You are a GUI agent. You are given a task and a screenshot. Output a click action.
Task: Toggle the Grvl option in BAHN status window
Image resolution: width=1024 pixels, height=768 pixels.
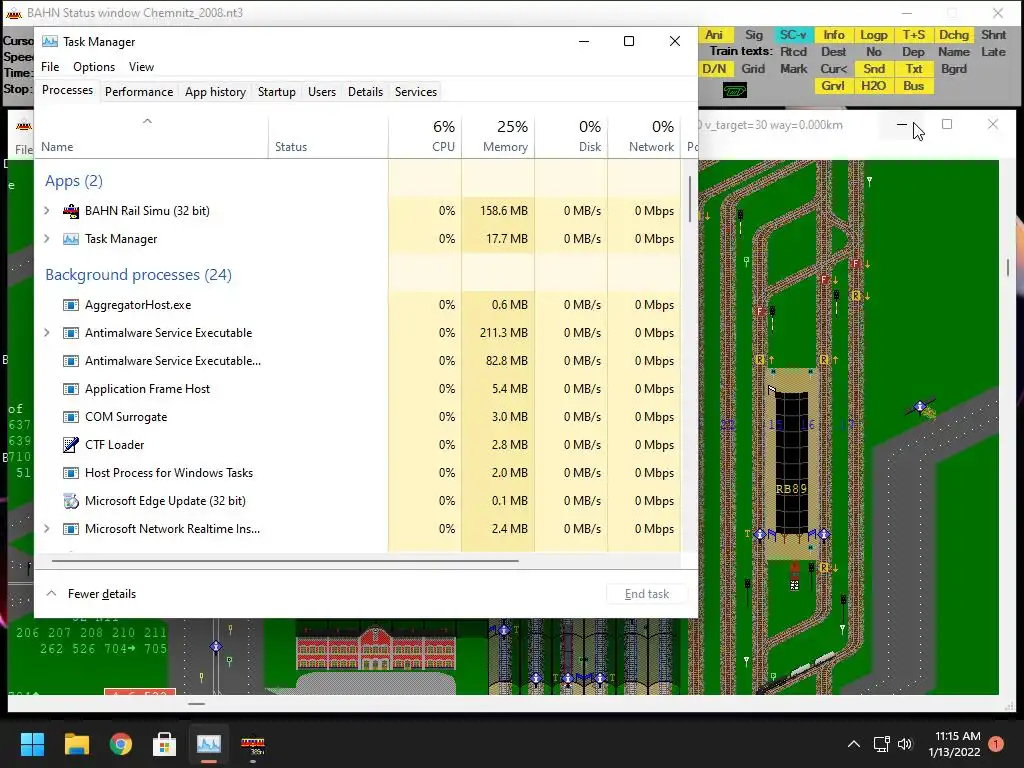tap(833, 86)
